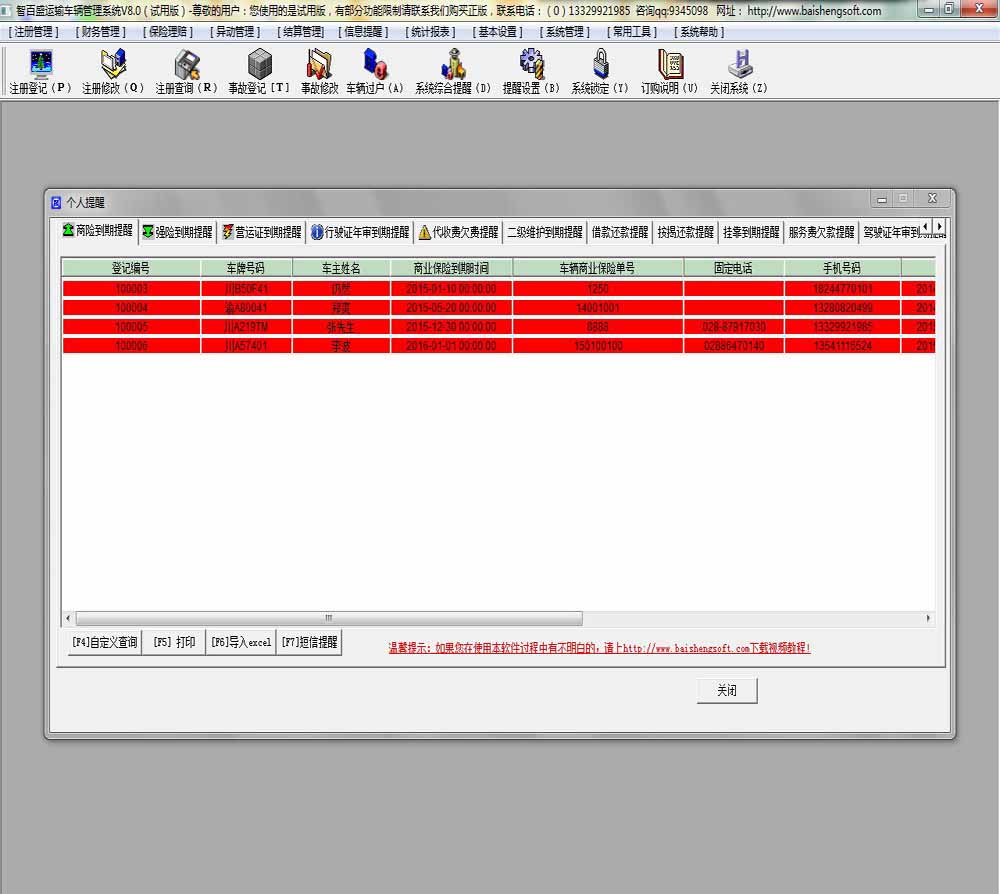
Task: Open the 事故修改 toolbar icon
Action: [320, 71]
